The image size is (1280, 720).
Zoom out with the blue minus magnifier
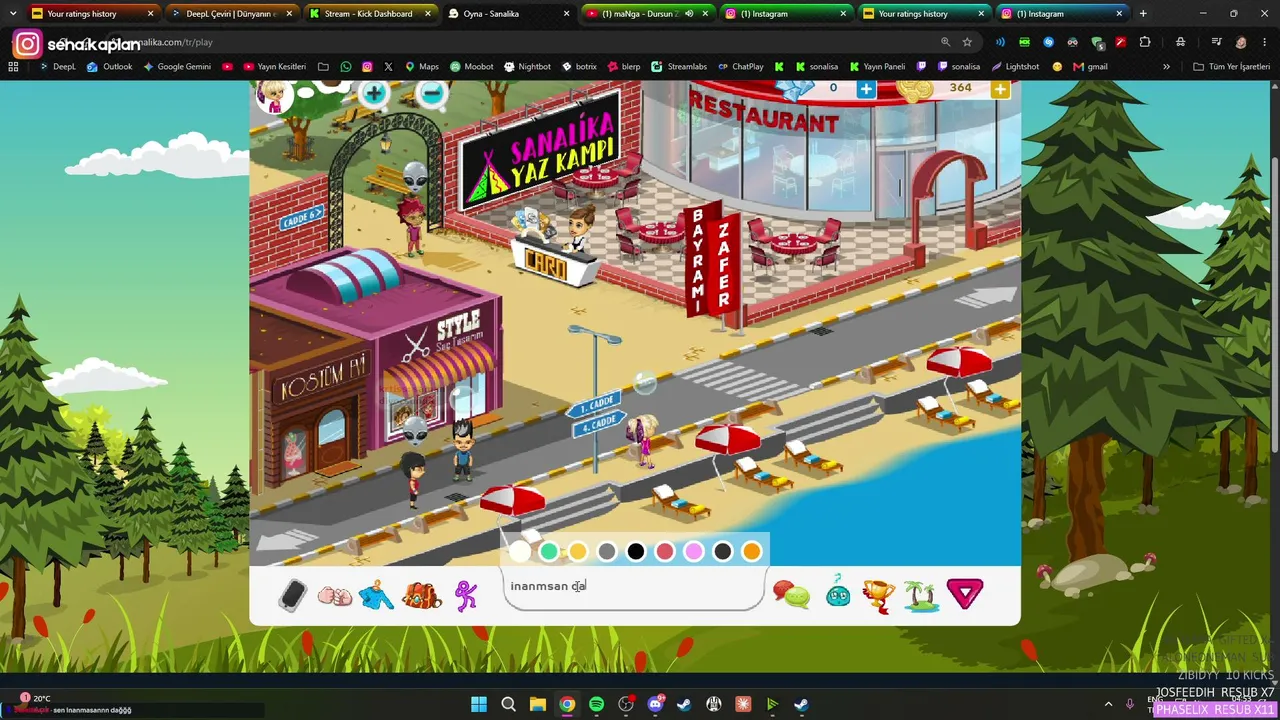(x=432, y=94)
